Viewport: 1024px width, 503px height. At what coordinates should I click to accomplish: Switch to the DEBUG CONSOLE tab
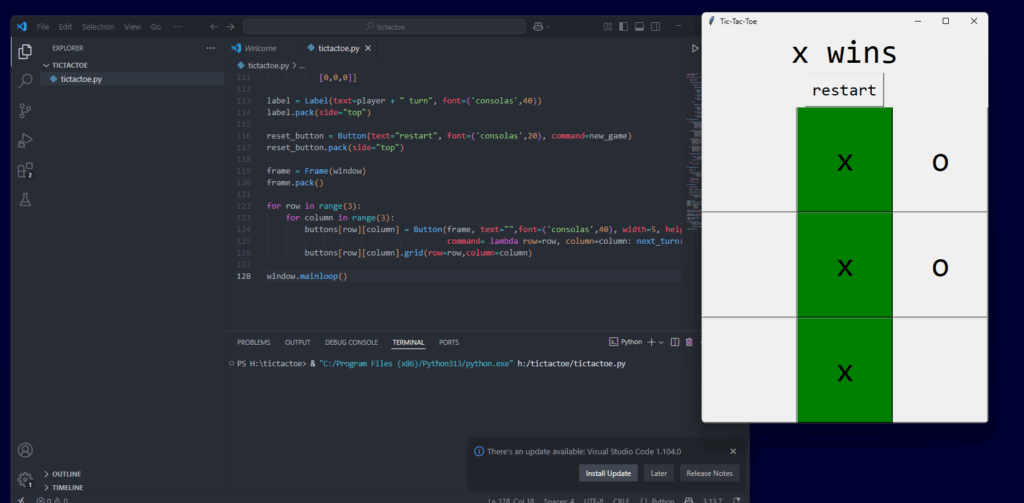[351, 342]
